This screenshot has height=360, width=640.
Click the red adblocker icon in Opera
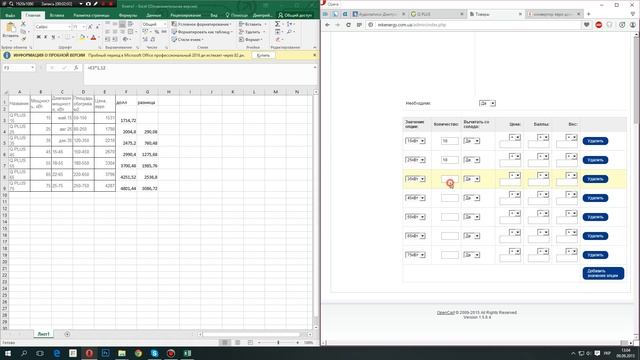tap(599, 25)
